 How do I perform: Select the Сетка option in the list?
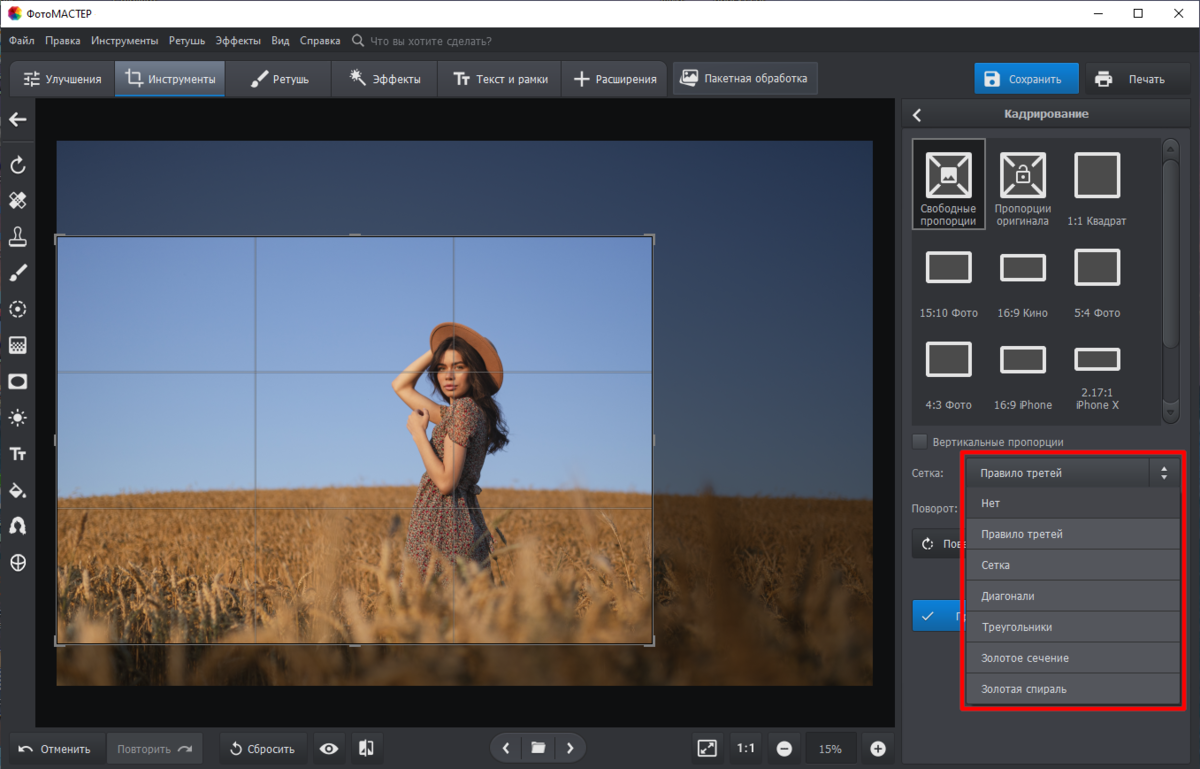[1072, 565]
